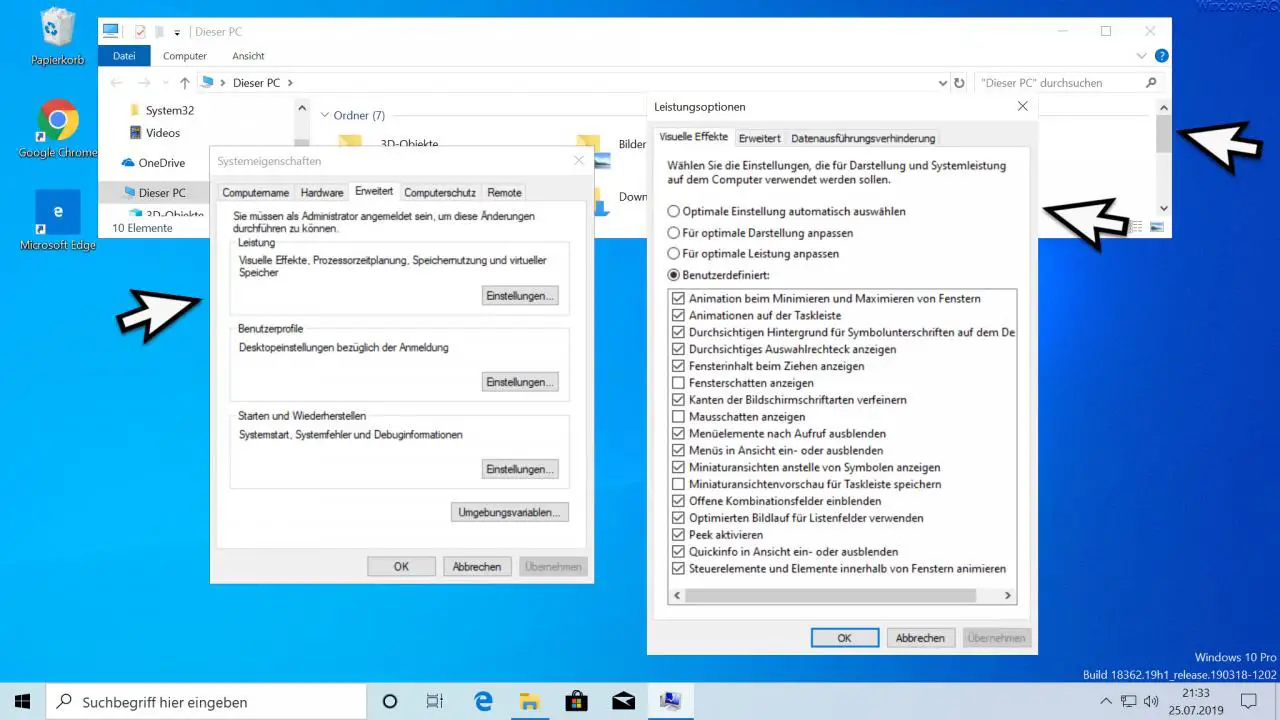Open Microsoft Edge desktop shortcut
Viewport: 1280px width, 720px height.
pyautogui.click(x=58, y=221)
